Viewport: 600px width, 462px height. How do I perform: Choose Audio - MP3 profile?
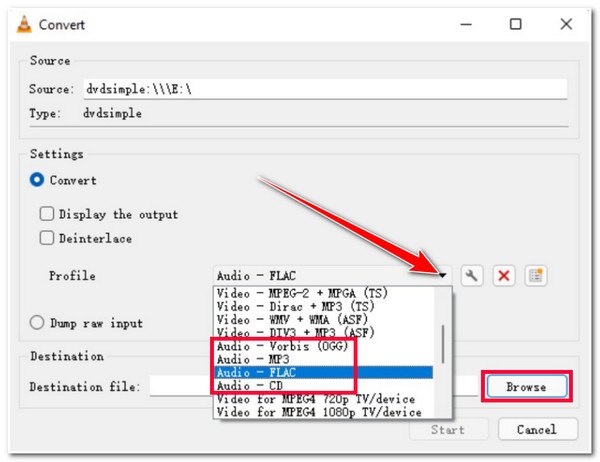(323, 359)
